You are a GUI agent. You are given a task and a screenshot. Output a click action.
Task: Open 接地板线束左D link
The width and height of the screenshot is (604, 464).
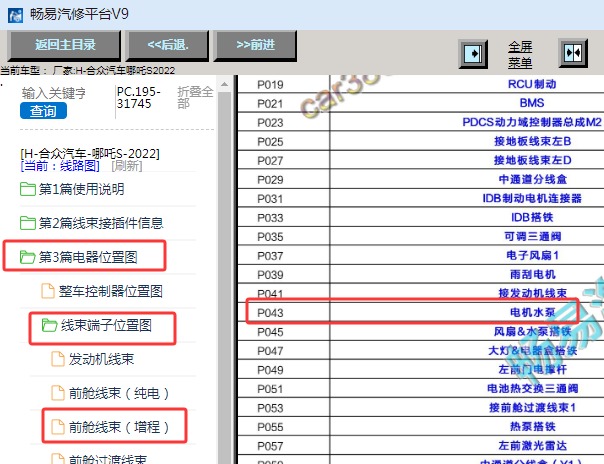coord(532,160)
